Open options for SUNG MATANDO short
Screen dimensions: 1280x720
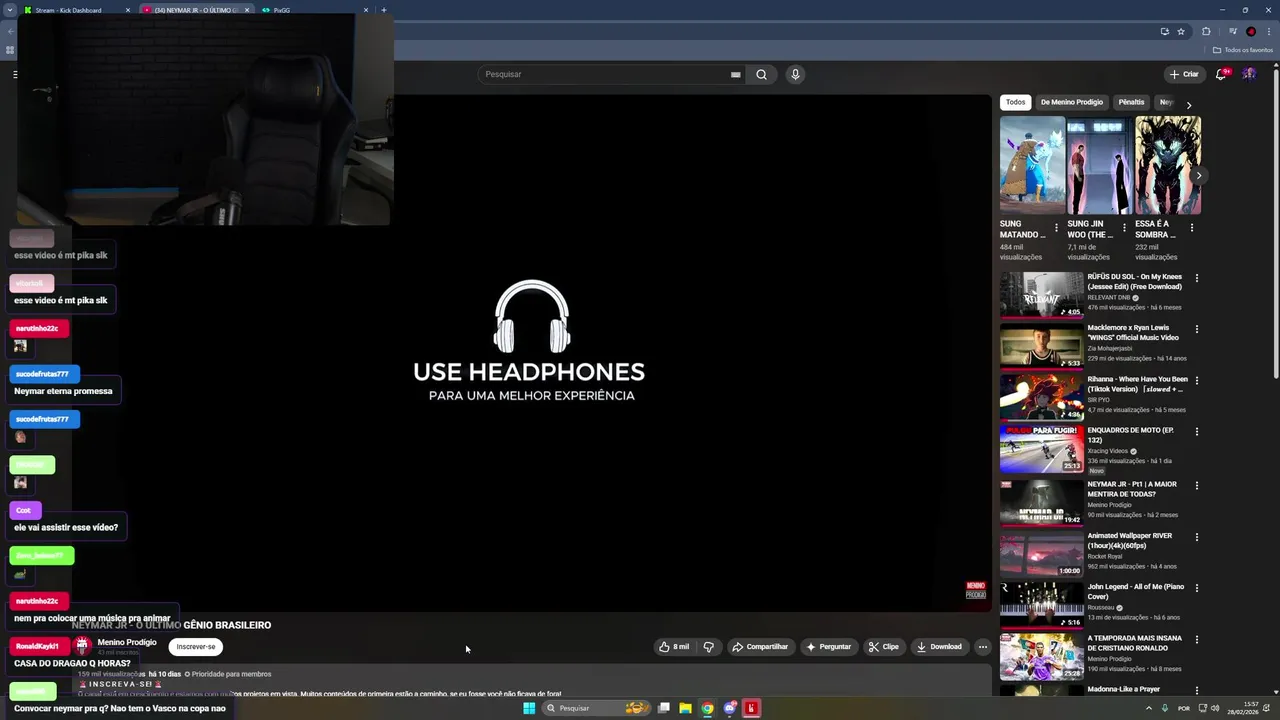pyautogui.click(x=1056, y=228)
